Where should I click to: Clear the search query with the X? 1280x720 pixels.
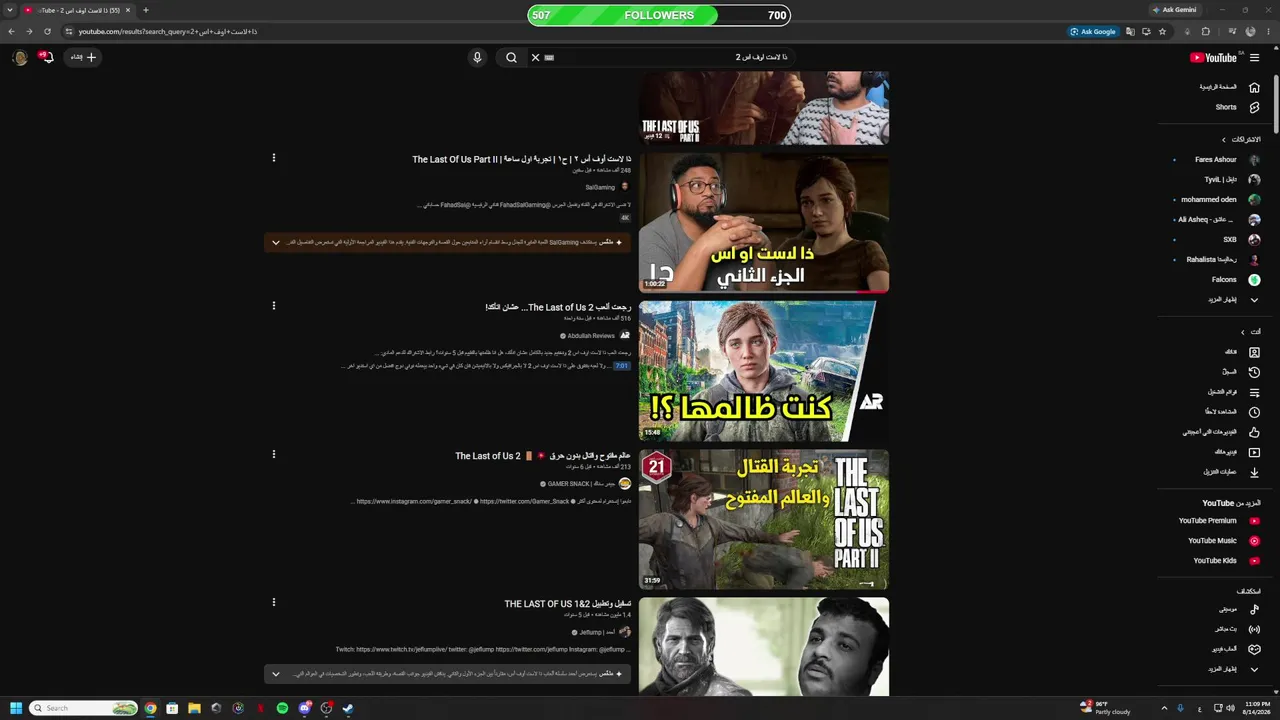tap(535, 58)
